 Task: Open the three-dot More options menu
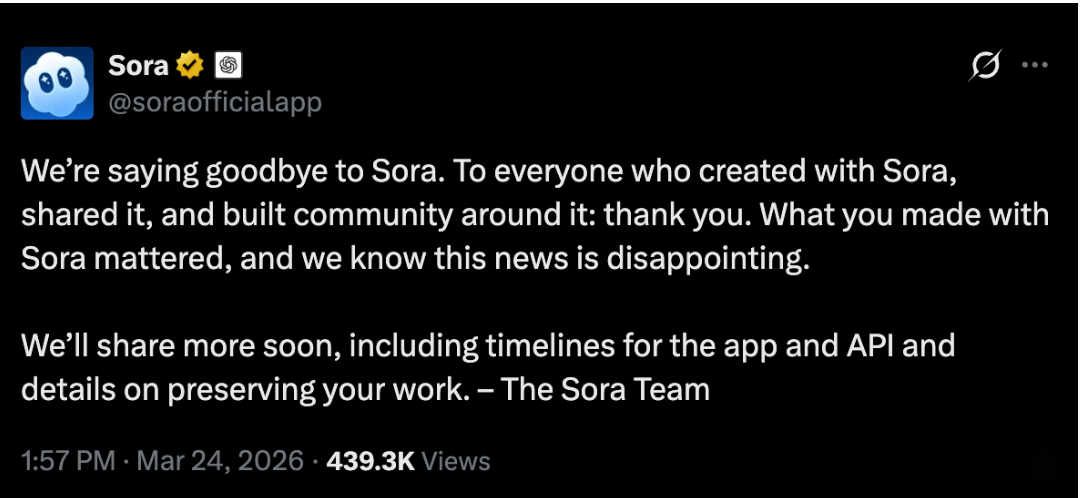pyautogui.click(x=1034, y=66)
